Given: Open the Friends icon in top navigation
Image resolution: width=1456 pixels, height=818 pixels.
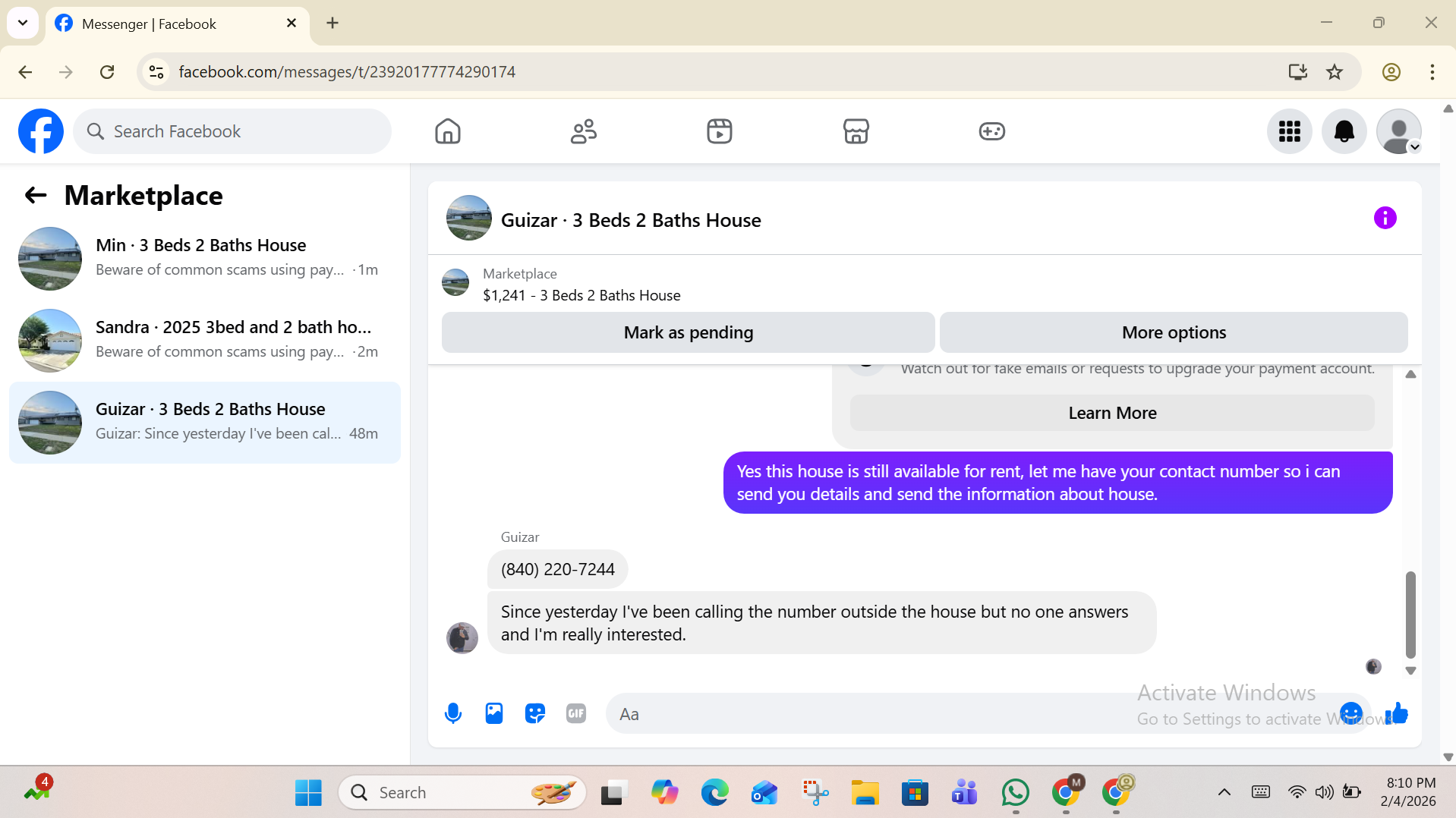Looking at the screenshot, I should pyautogui.click(x=584, y=131).
